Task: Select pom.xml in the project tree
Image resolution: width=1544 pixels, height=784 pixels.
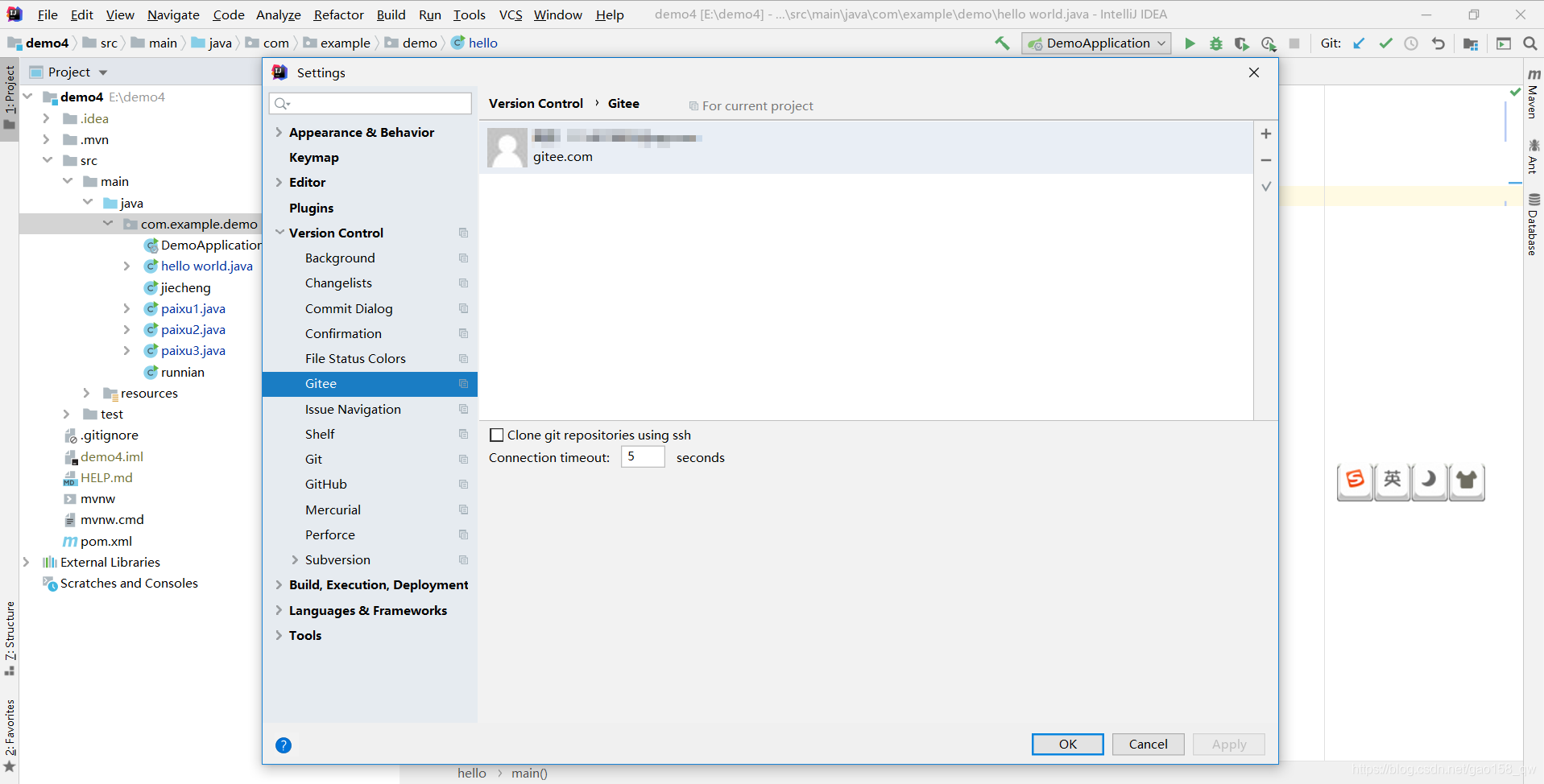Action: (106, 542)
